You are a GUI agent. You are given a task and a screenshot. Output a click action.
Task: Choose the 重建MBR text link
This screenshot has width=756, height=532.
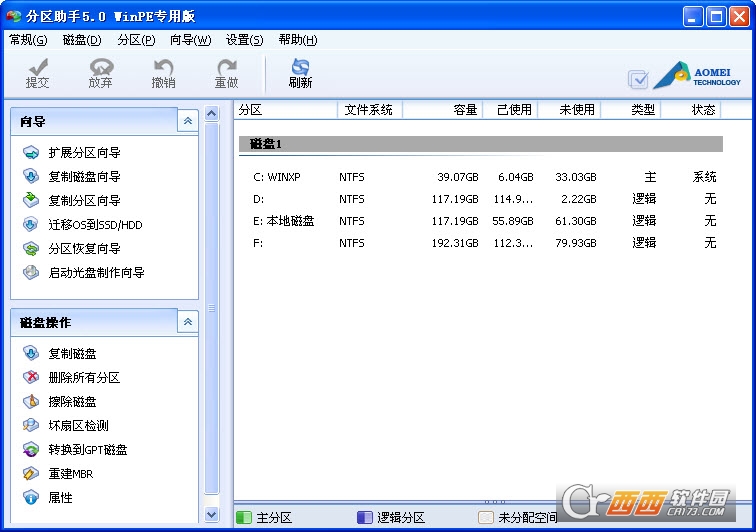click(x=71, y=474)
